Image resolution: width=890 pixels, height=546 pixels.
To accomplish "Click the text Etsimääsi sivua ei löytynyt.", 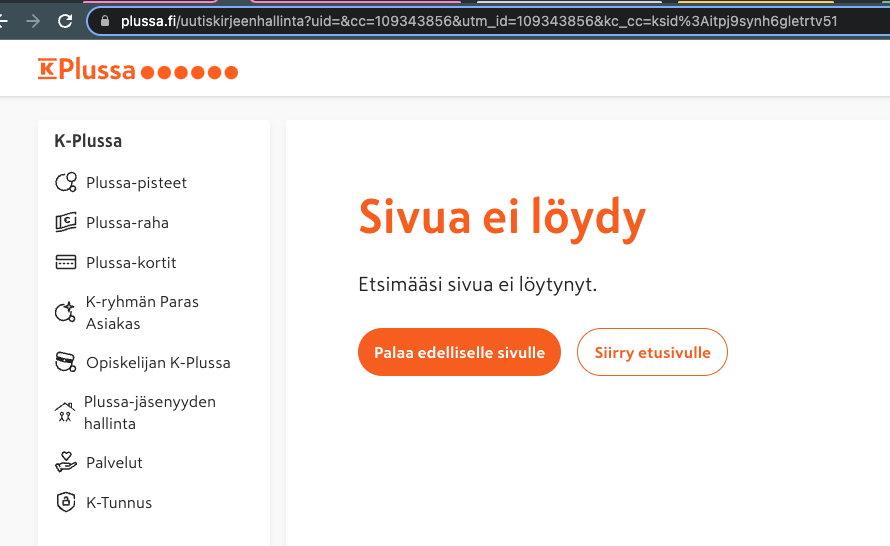I will coord(477,284).
